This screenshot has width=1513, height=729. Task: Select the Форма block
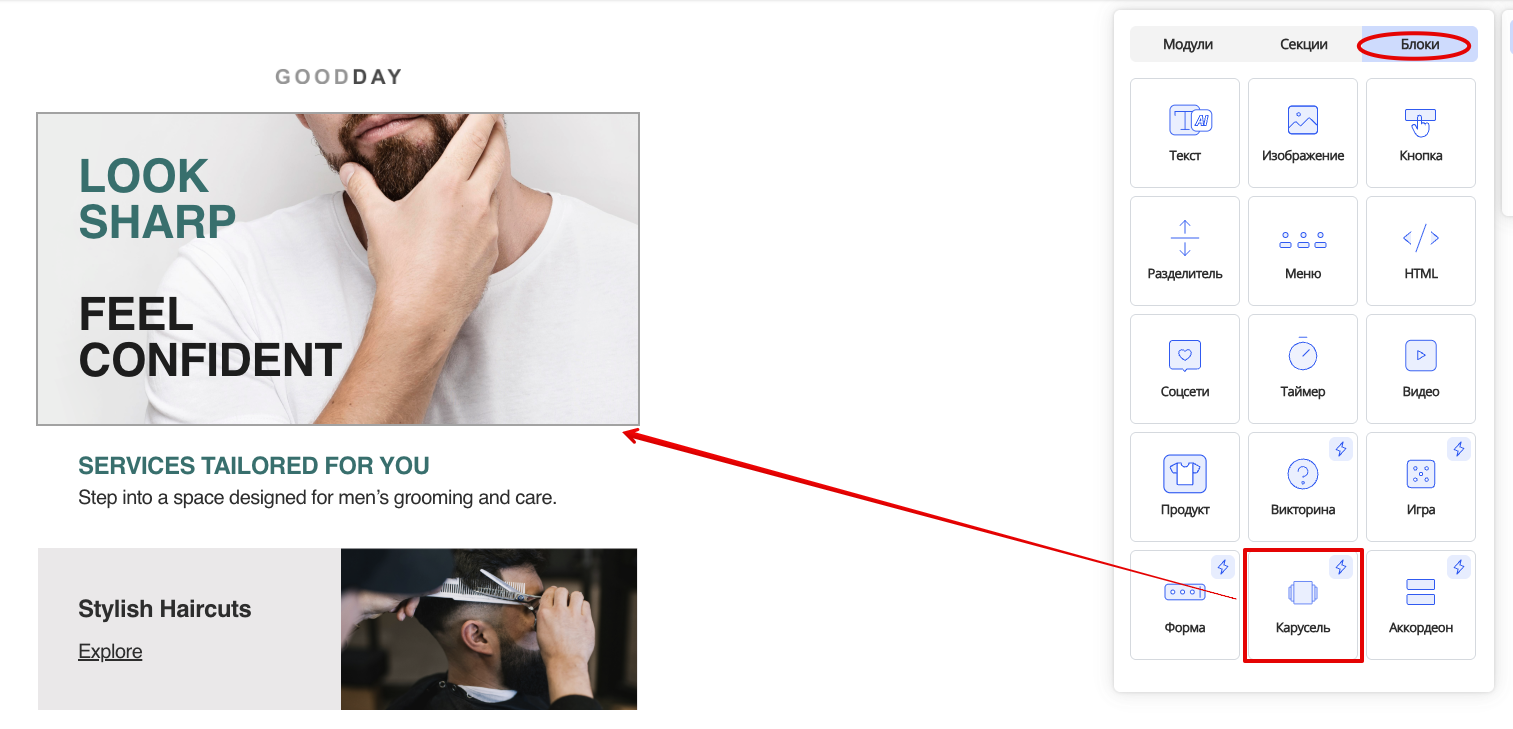[x=1185, y=605]
